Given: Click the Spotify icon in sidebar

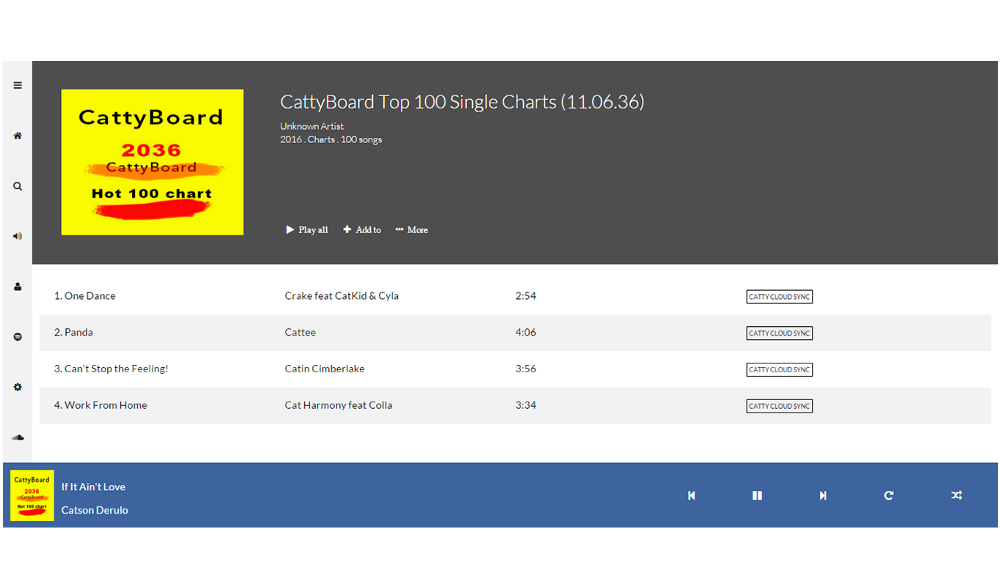Looking at the screenshot, I should pyautogui.click(x=18, y=337).
